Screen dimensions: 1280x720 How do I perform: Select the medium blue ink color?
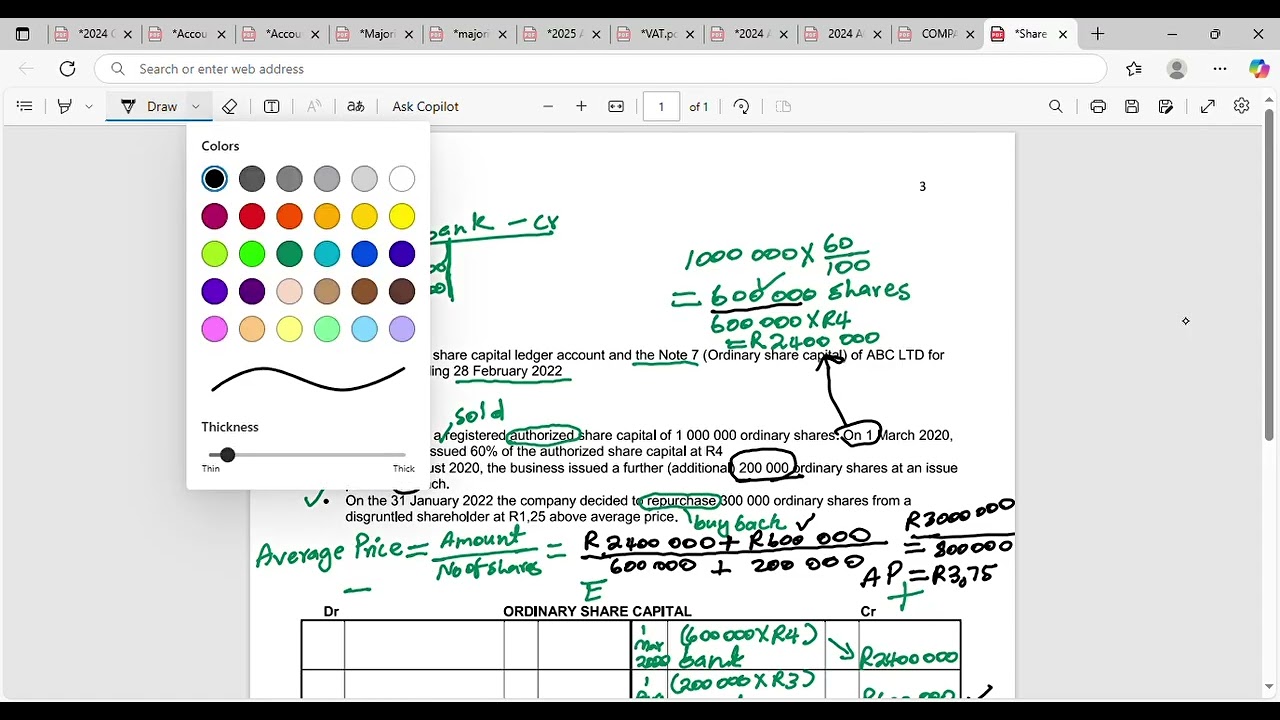click(364, 254)
